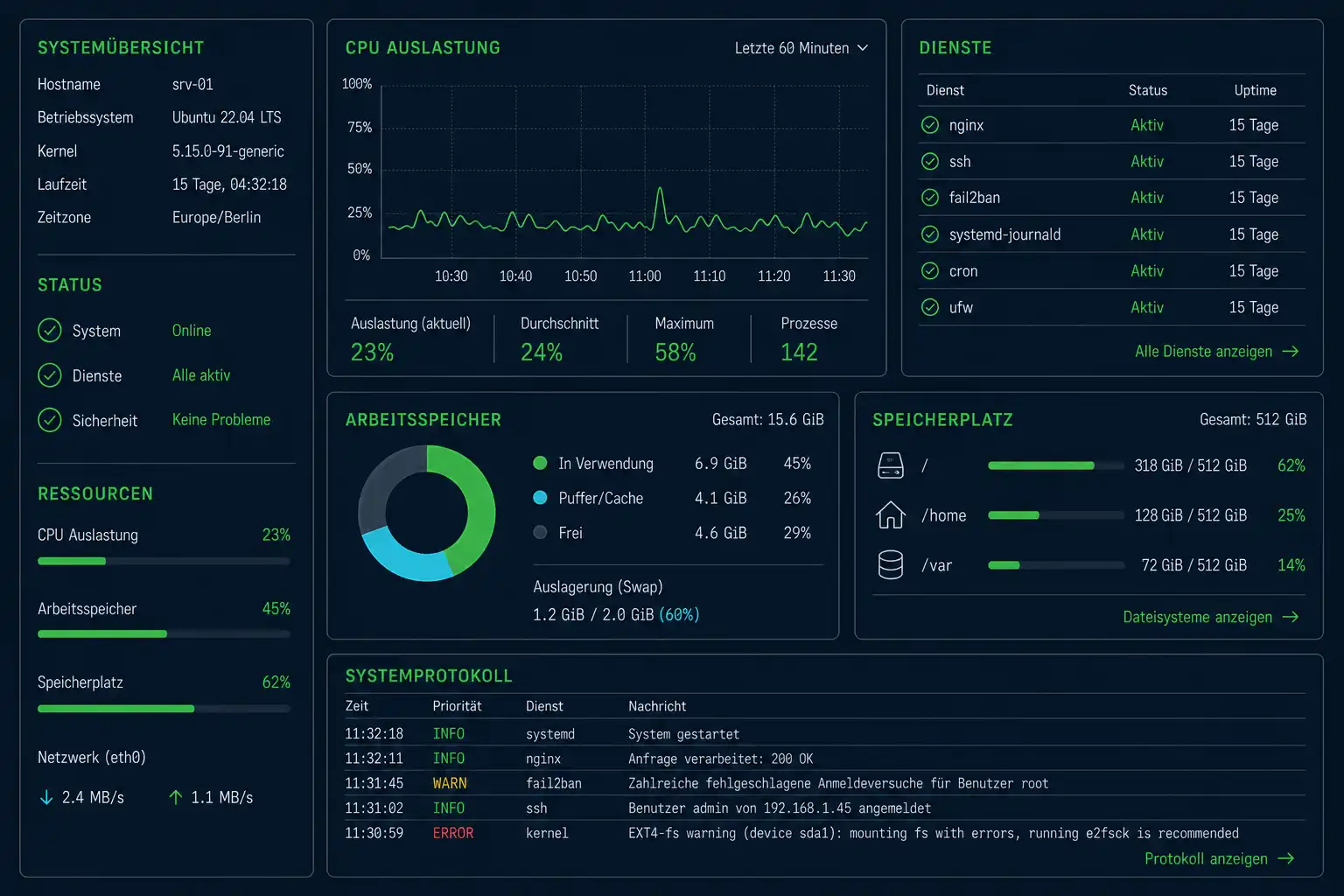1344x896 pixels.
Task: Click the Uptime column header
Action: (x=1255, y=90)
